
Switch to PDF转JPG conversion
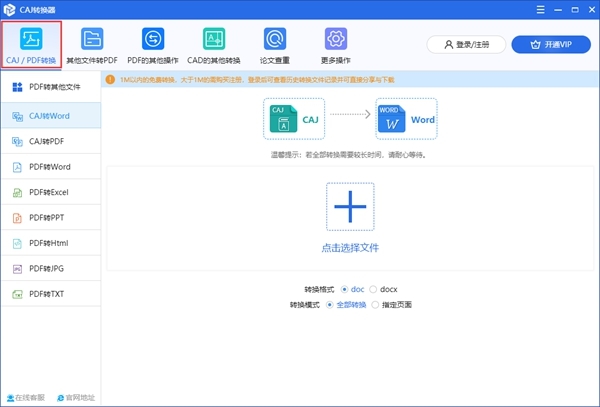(x=46, y=268)
